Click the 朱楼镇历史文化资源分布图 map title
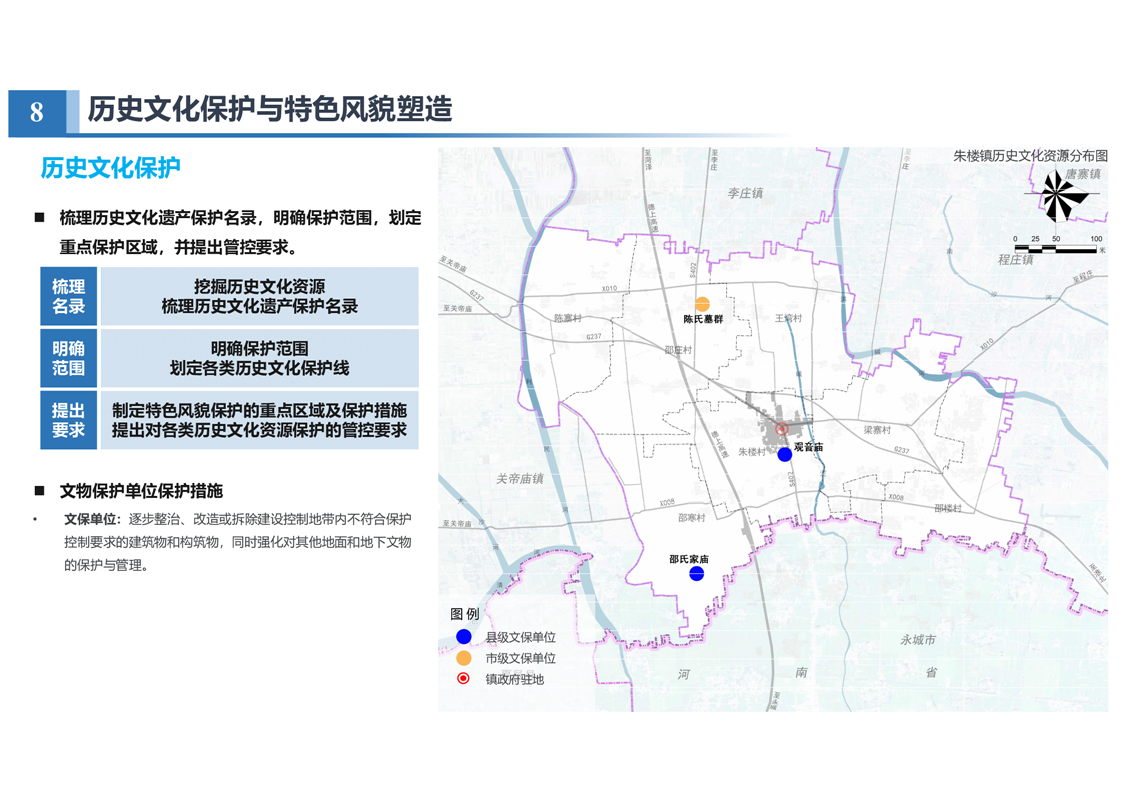 coord(1030,156)
